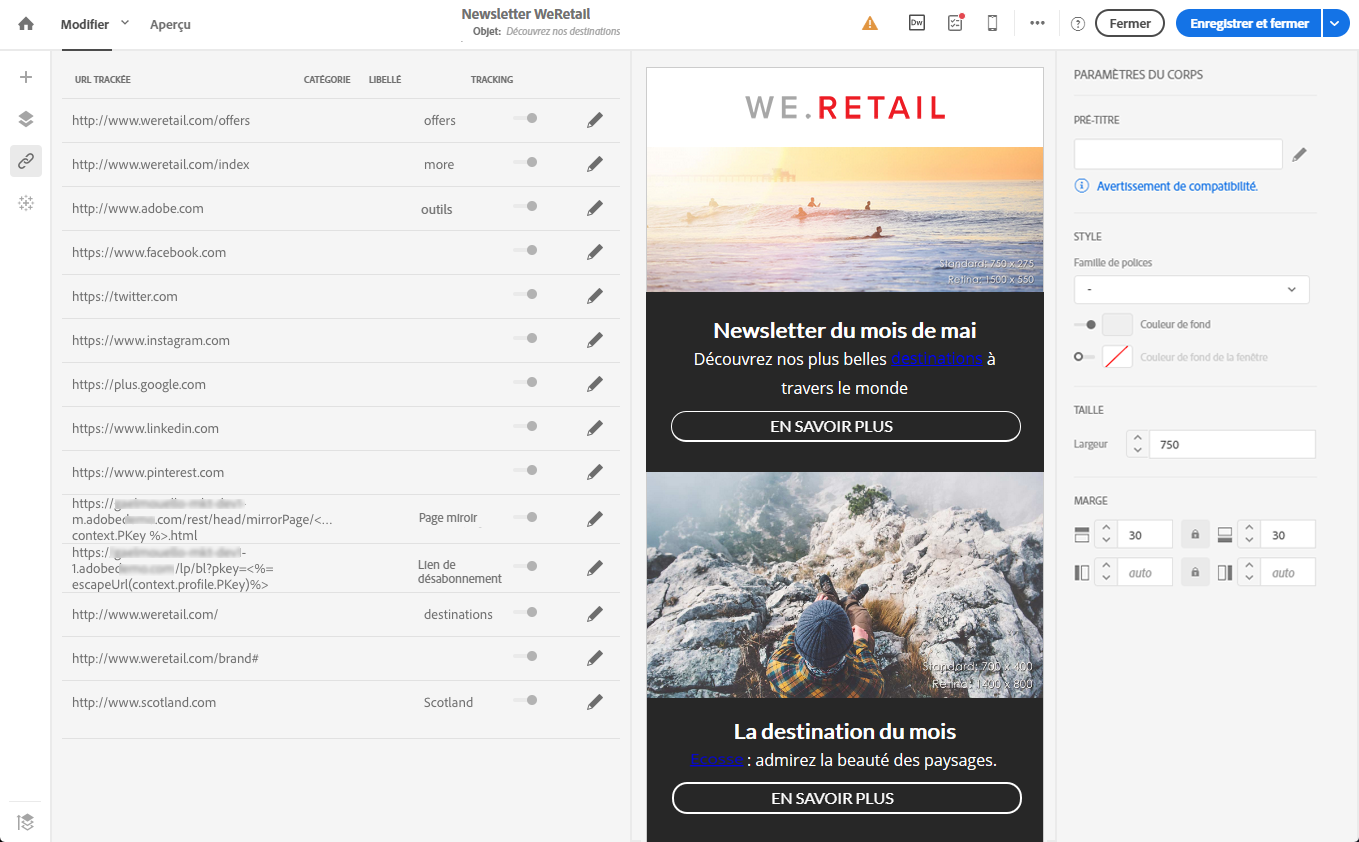The height and width of the screenshot is (842, 1359).
Task: Click the bottom-left stacked layers icon
Action: 26,822
